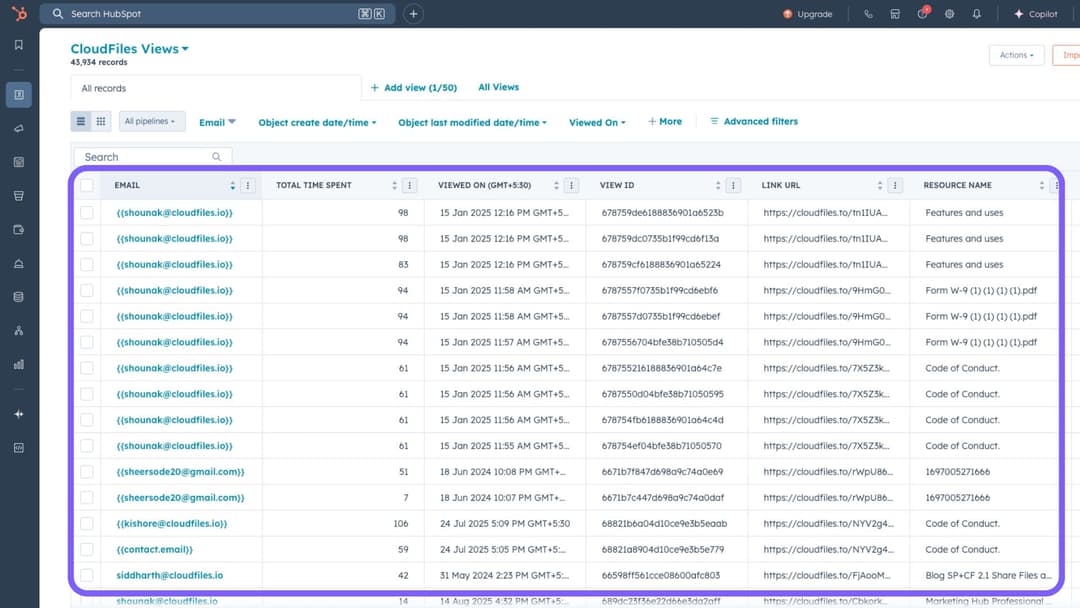The height and width of the screenshot is (608, 1080).
Task: Open the settings gear icon
Action: tap(948, 13)
